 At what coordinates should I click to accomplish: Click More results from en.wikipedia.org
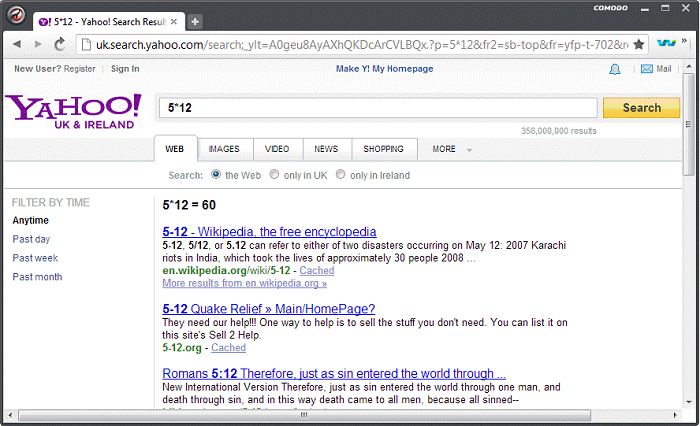click(245, 283)
